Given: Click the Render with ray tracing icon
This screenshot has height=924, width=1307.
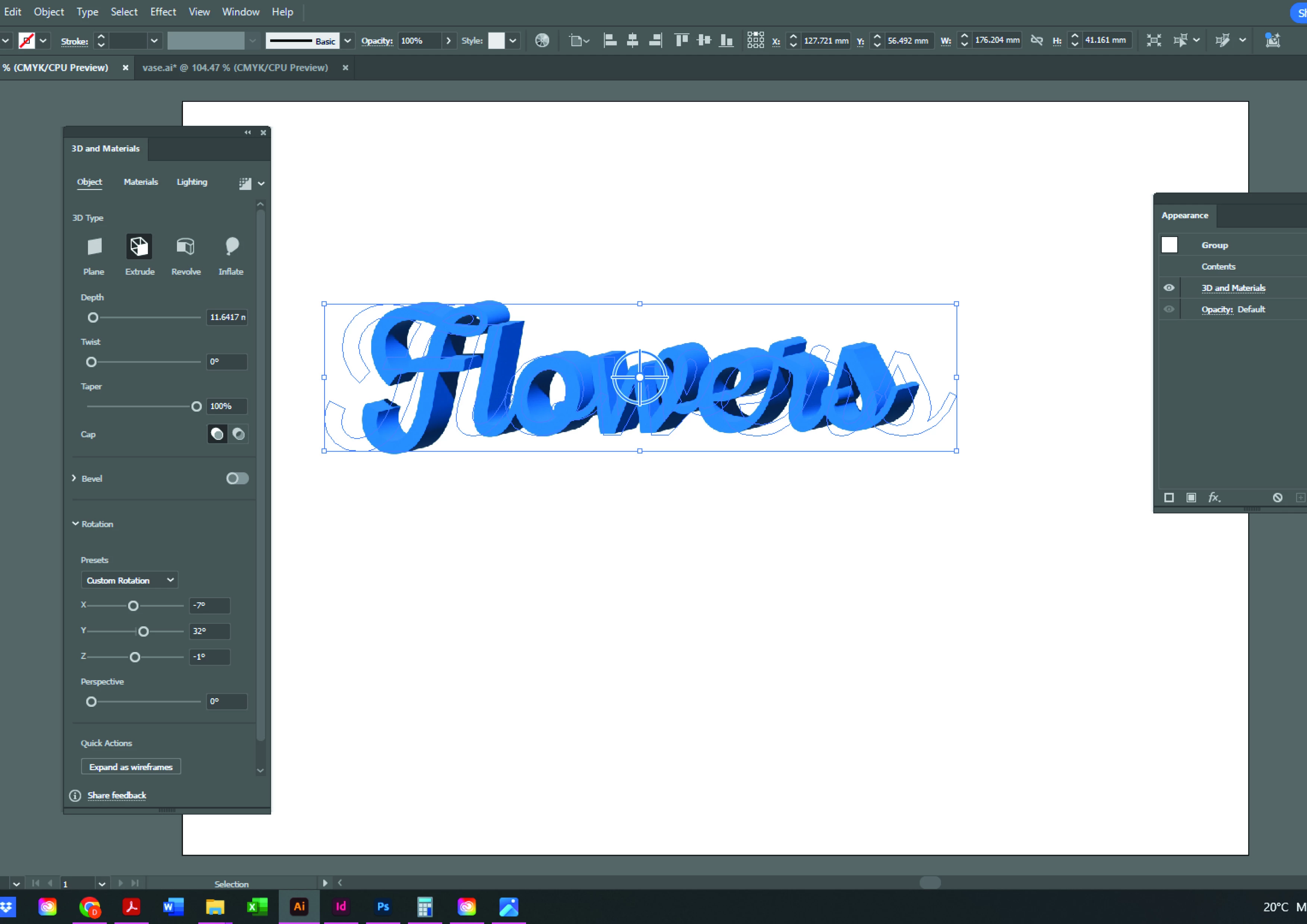Looking at the screenshot, I should click(245, 183).
